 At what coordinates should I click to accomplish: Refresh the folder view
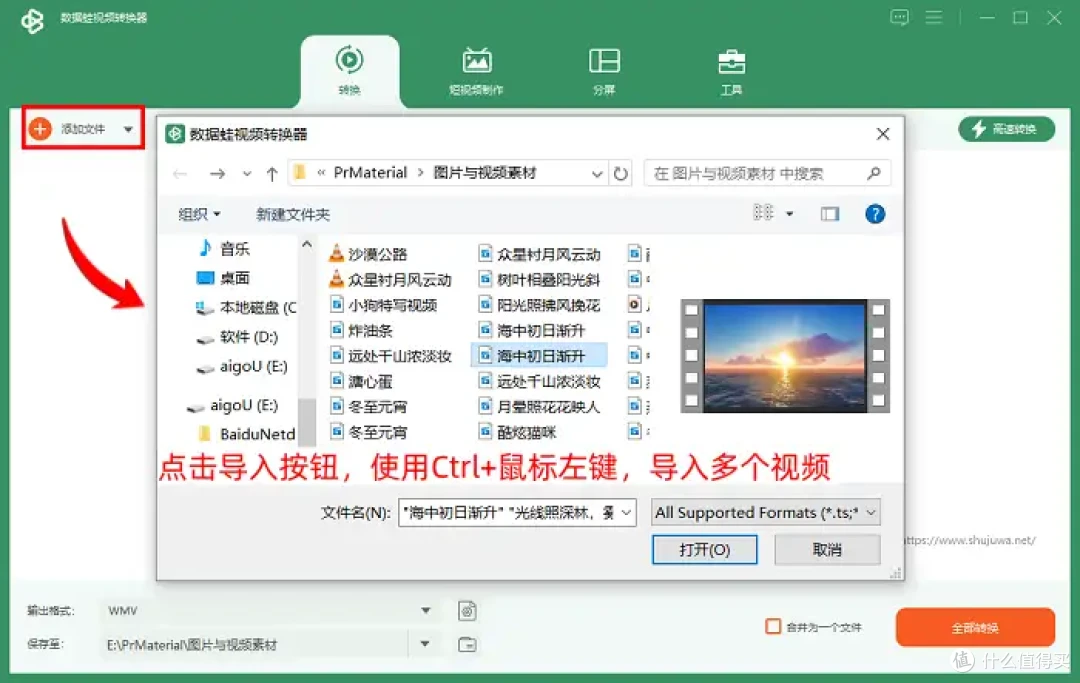coord(621,174)
